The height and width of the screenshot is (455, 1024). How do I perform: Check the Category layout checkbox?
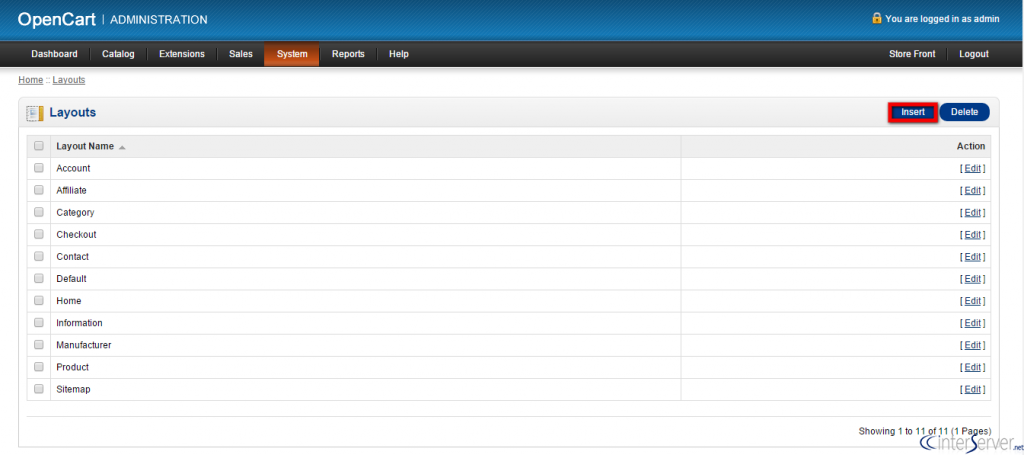coord(39,212)
